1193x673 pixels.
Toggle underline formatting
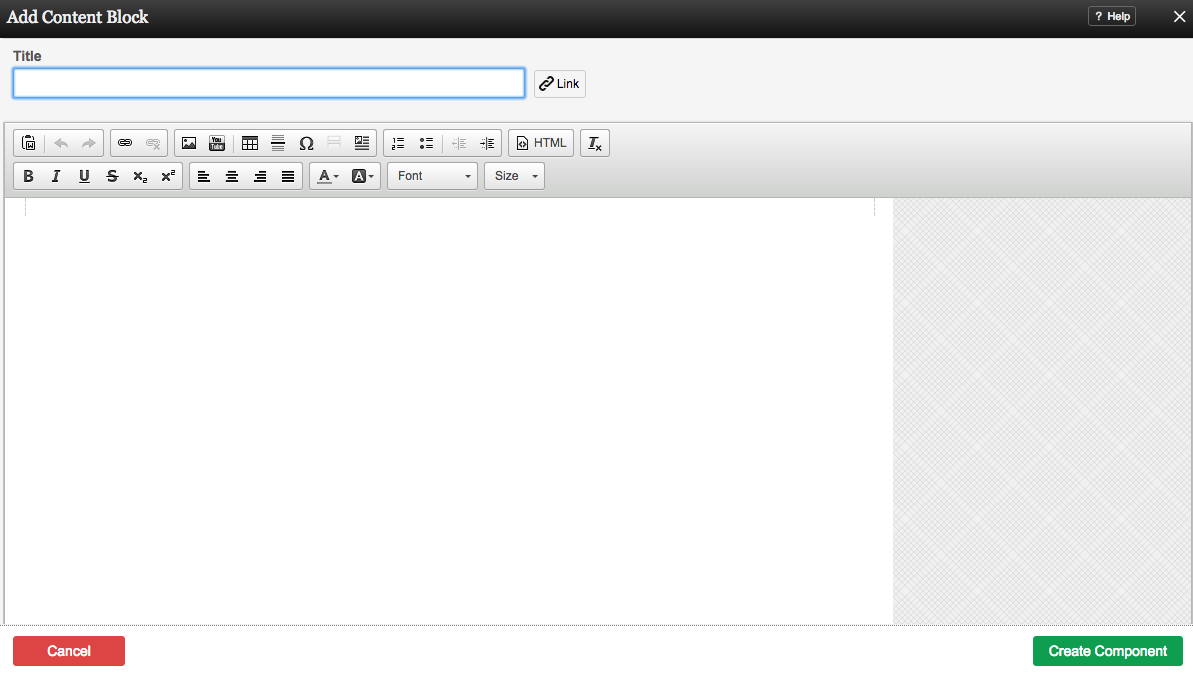tap(84, 176)
